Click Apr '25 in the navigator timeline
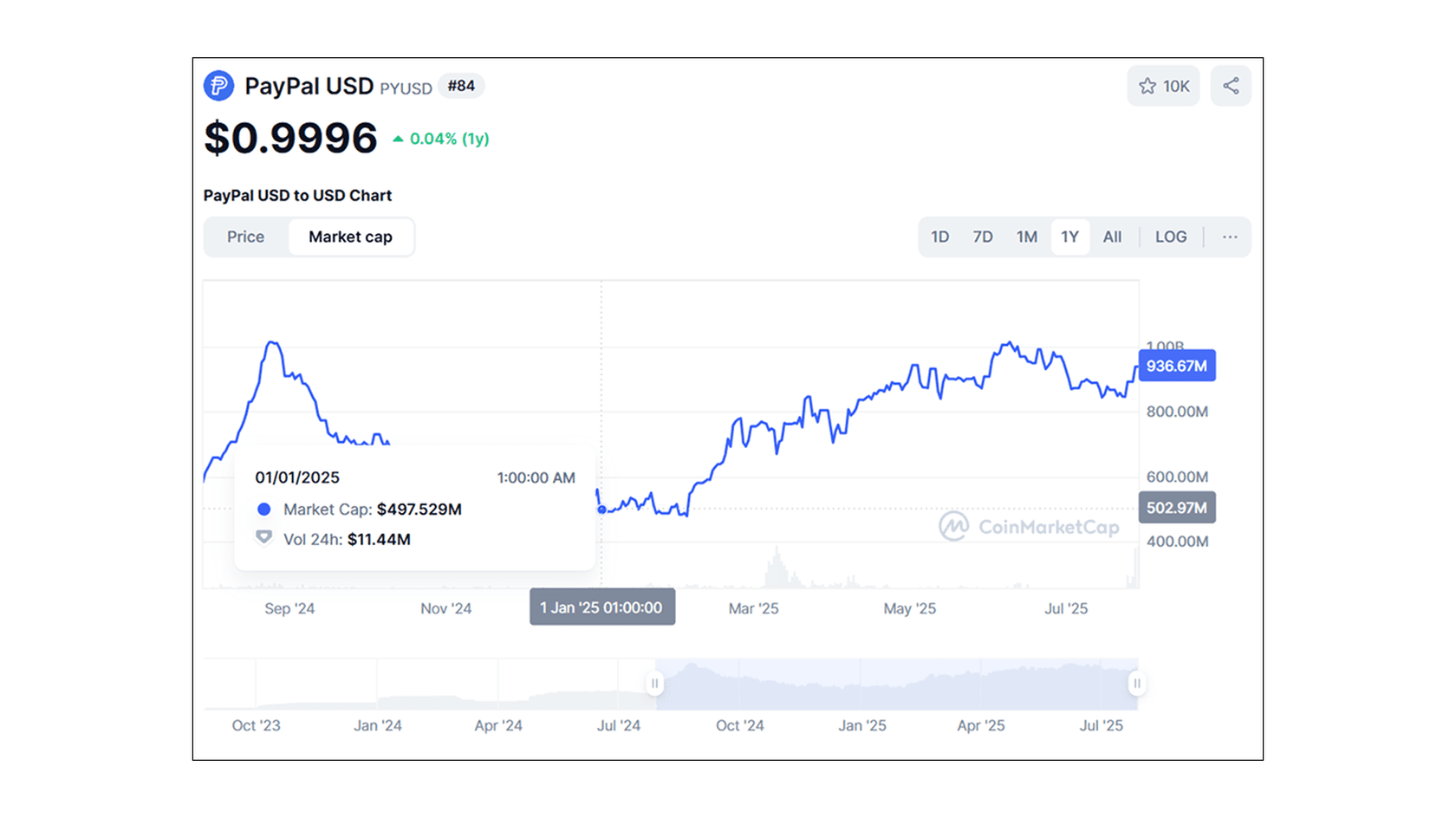1456x818 pixels. click(x=981, y=725)
